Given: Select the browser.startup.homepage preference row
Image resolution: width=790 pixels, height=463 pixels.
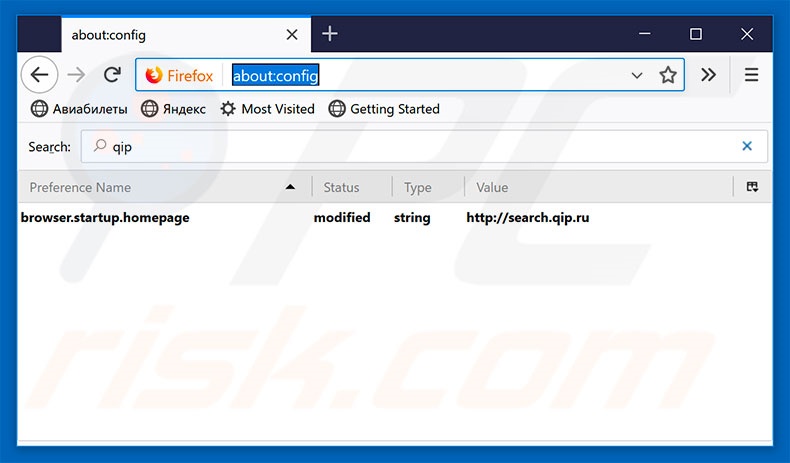Looking at the screenshot, I should [395, 218].
